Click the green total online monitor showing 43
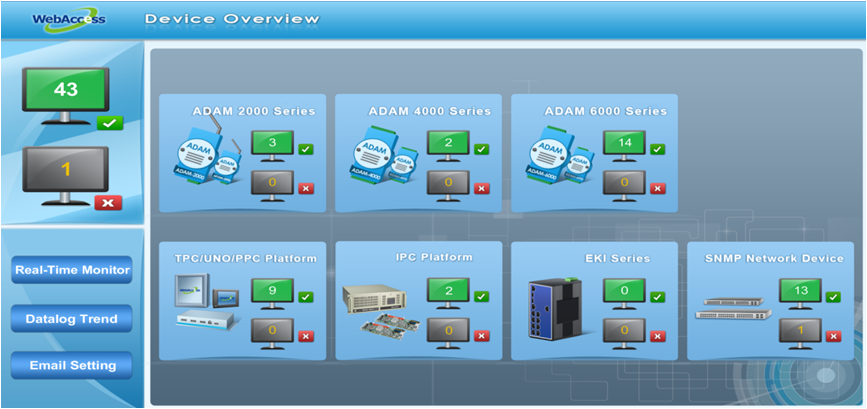 pyautogui.click(x=65, y=96)
